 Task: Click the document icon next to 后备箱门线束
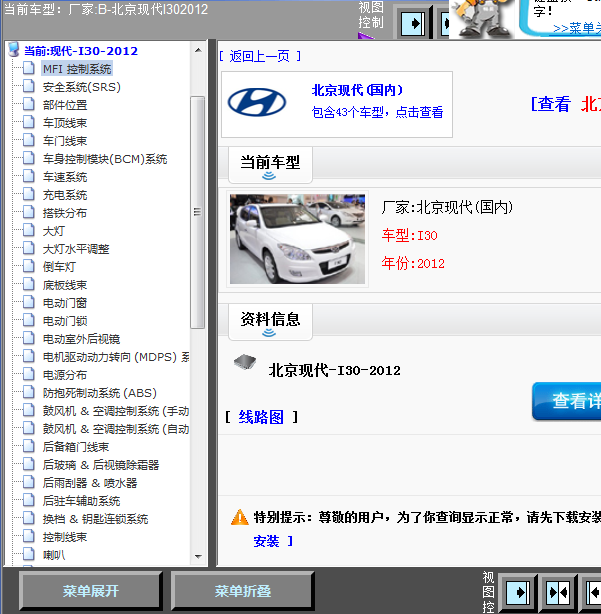coord(29,446)
